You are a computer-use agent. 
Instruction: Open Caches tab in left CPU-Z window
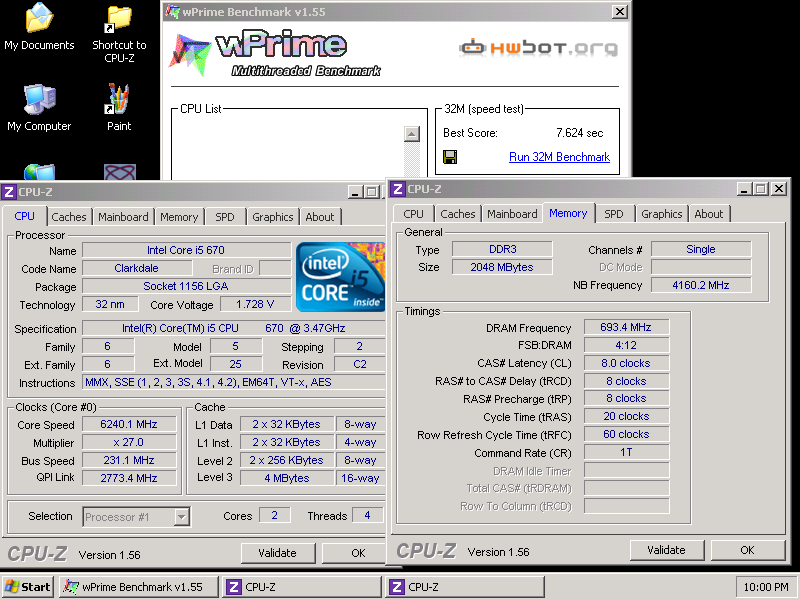69,217
